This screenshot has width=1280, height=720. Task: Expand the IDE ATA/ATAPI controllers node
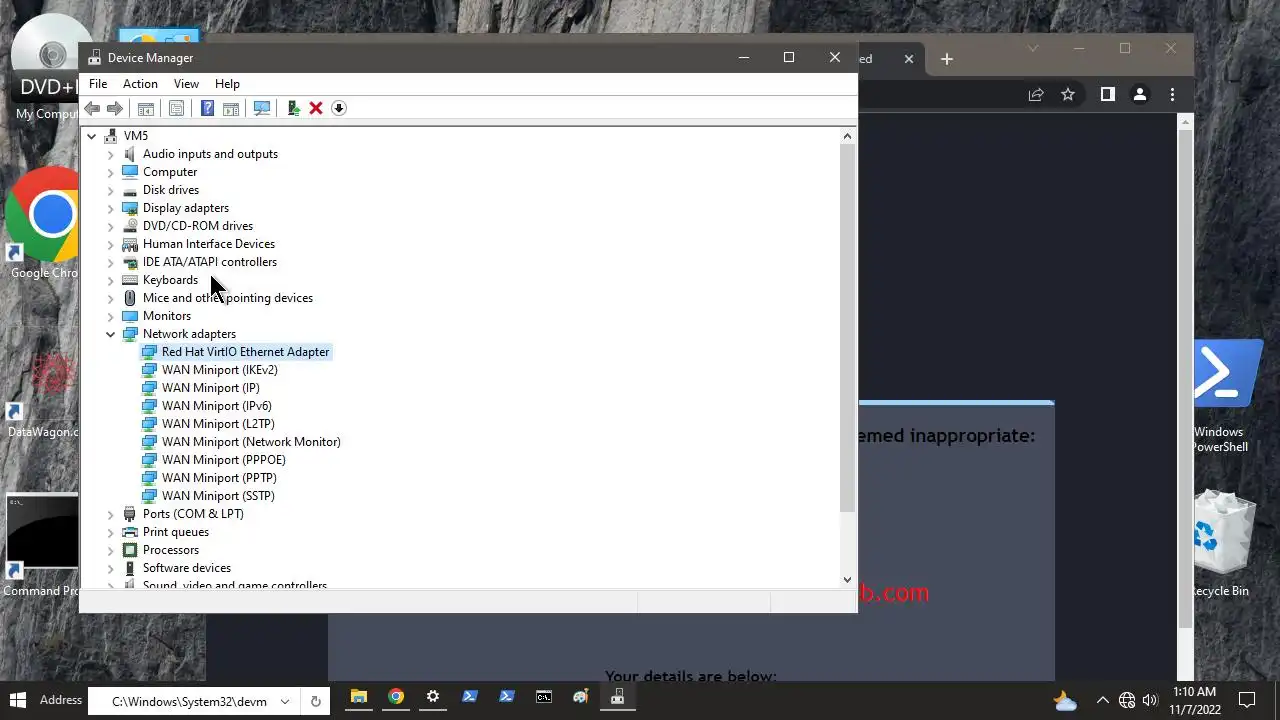click(111, 262)
